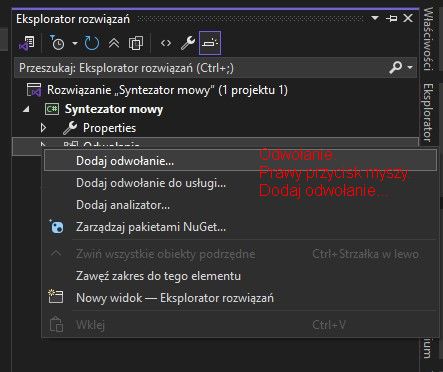
Task: Open the window position dropdown arrow in panel title
Action: 375,18
